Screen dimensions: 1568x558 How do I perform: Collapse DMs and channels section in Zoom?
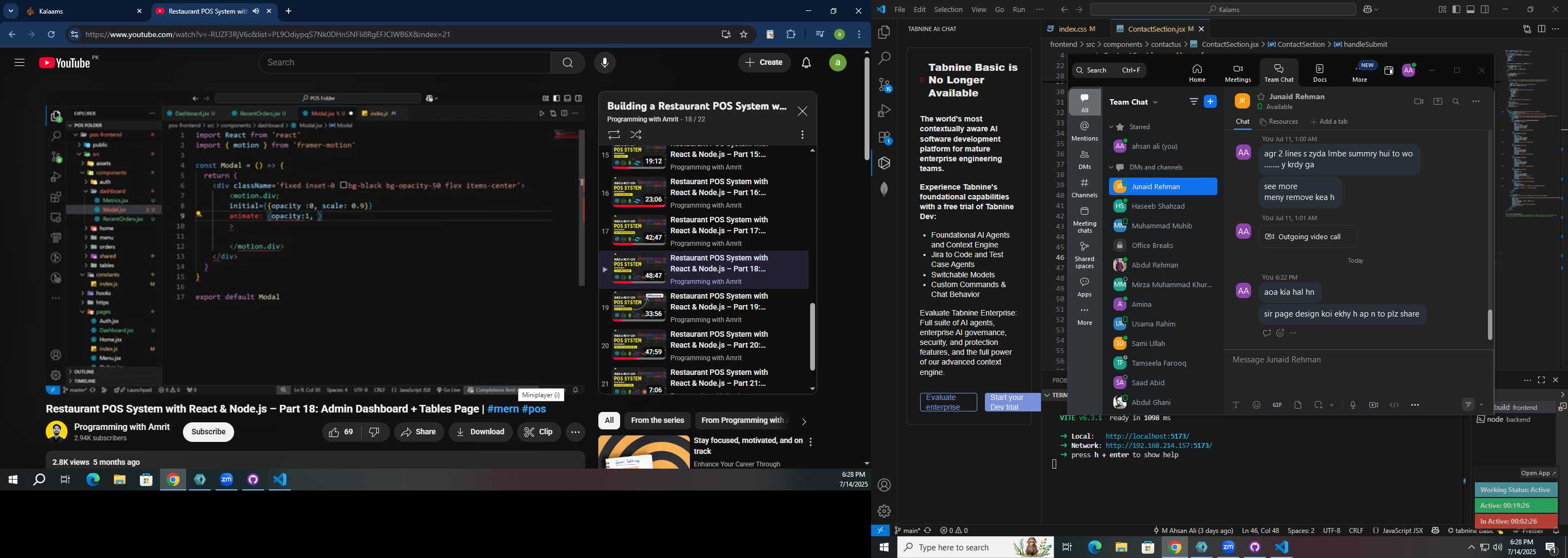[x=1111, y=167]
